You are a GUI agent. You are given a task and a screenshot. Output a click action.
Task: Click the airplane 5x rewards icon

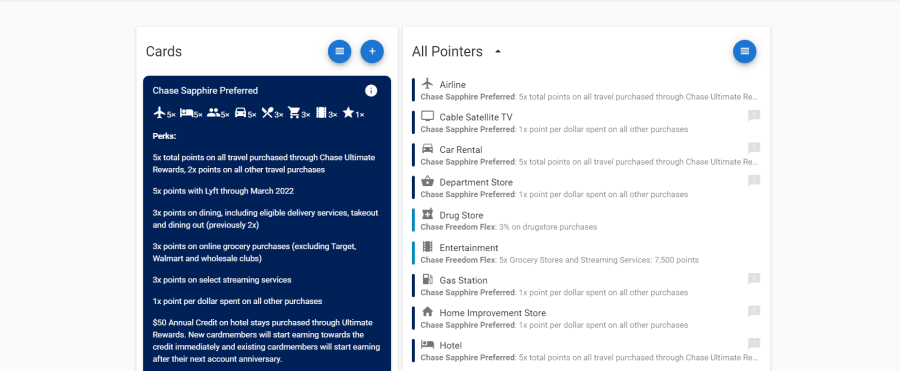tap(164, 113)
